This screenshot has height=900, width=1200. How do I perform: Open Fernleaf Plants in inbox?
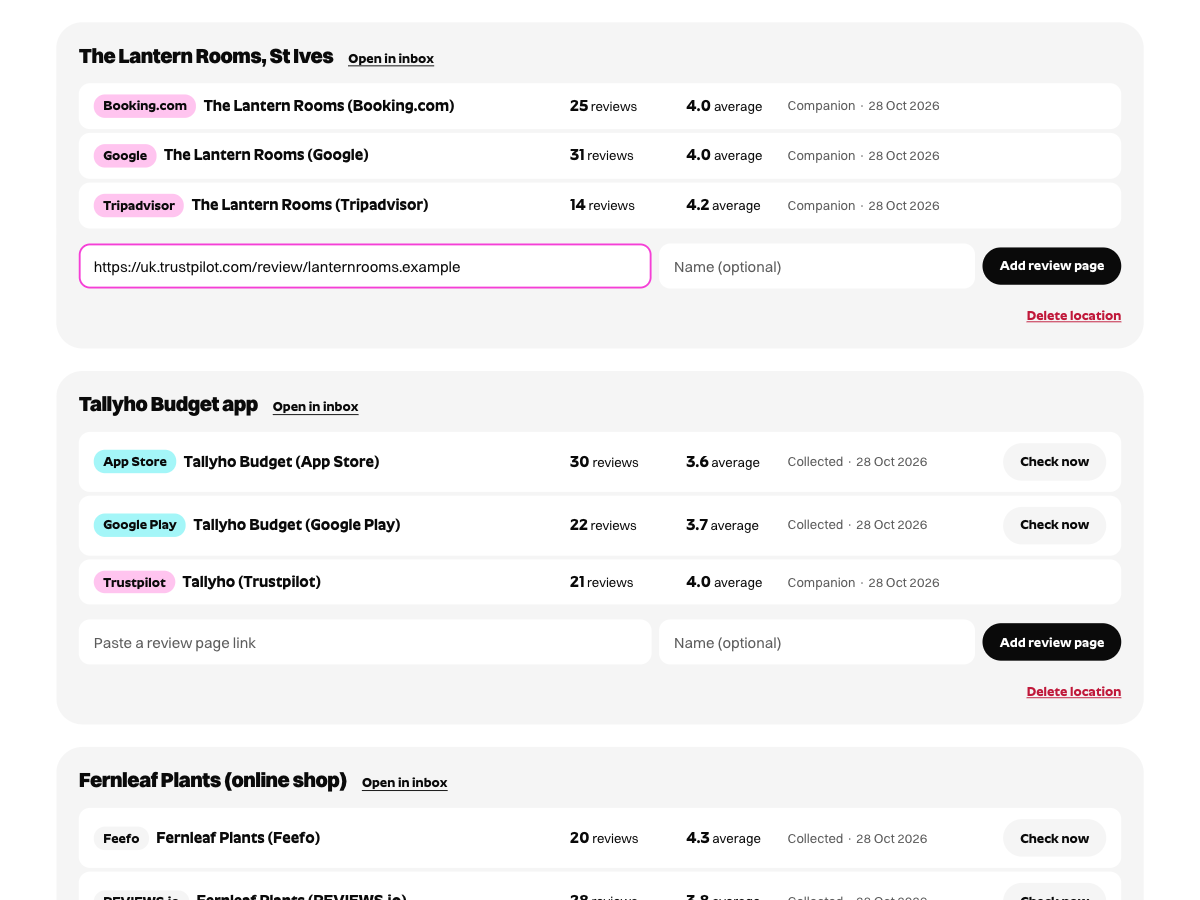tap(405, 783)
